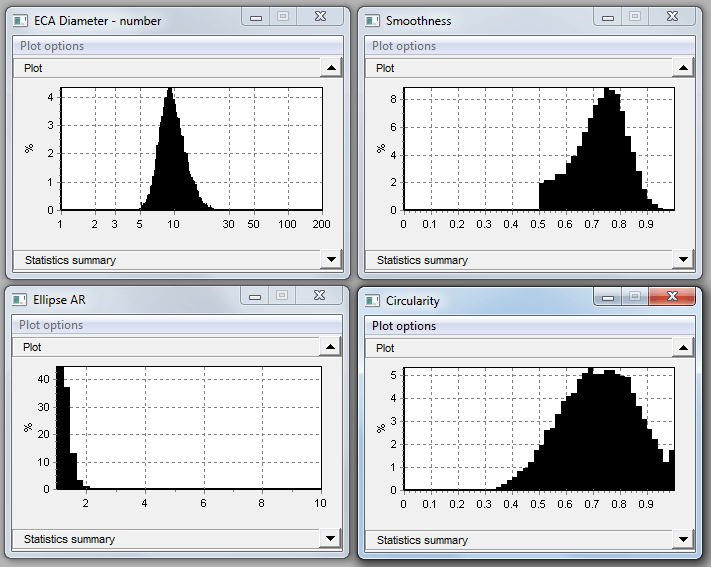Close the Circularity window
The image size is (711, 567).
click(671, 297)
